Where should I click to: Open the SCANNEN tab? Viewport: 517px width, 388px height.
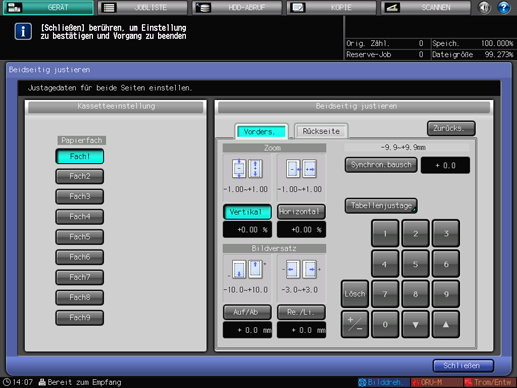426,7
